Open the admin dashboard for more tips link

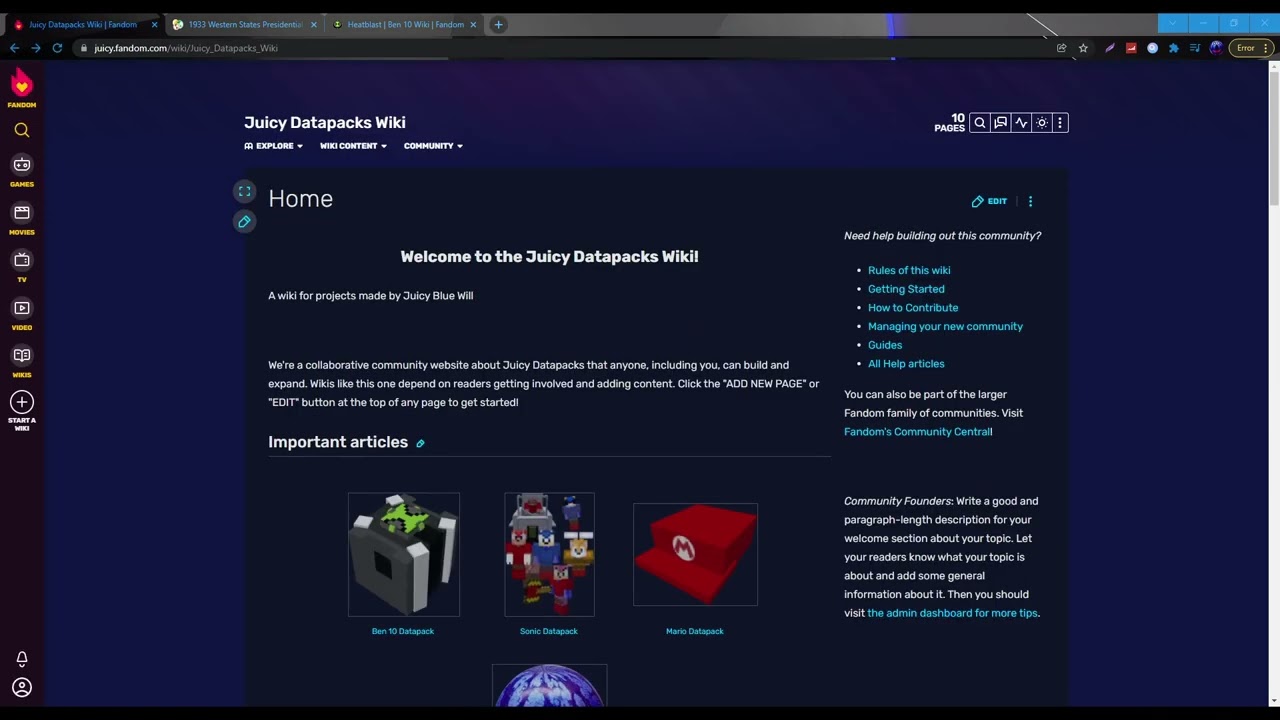[952, 613]
